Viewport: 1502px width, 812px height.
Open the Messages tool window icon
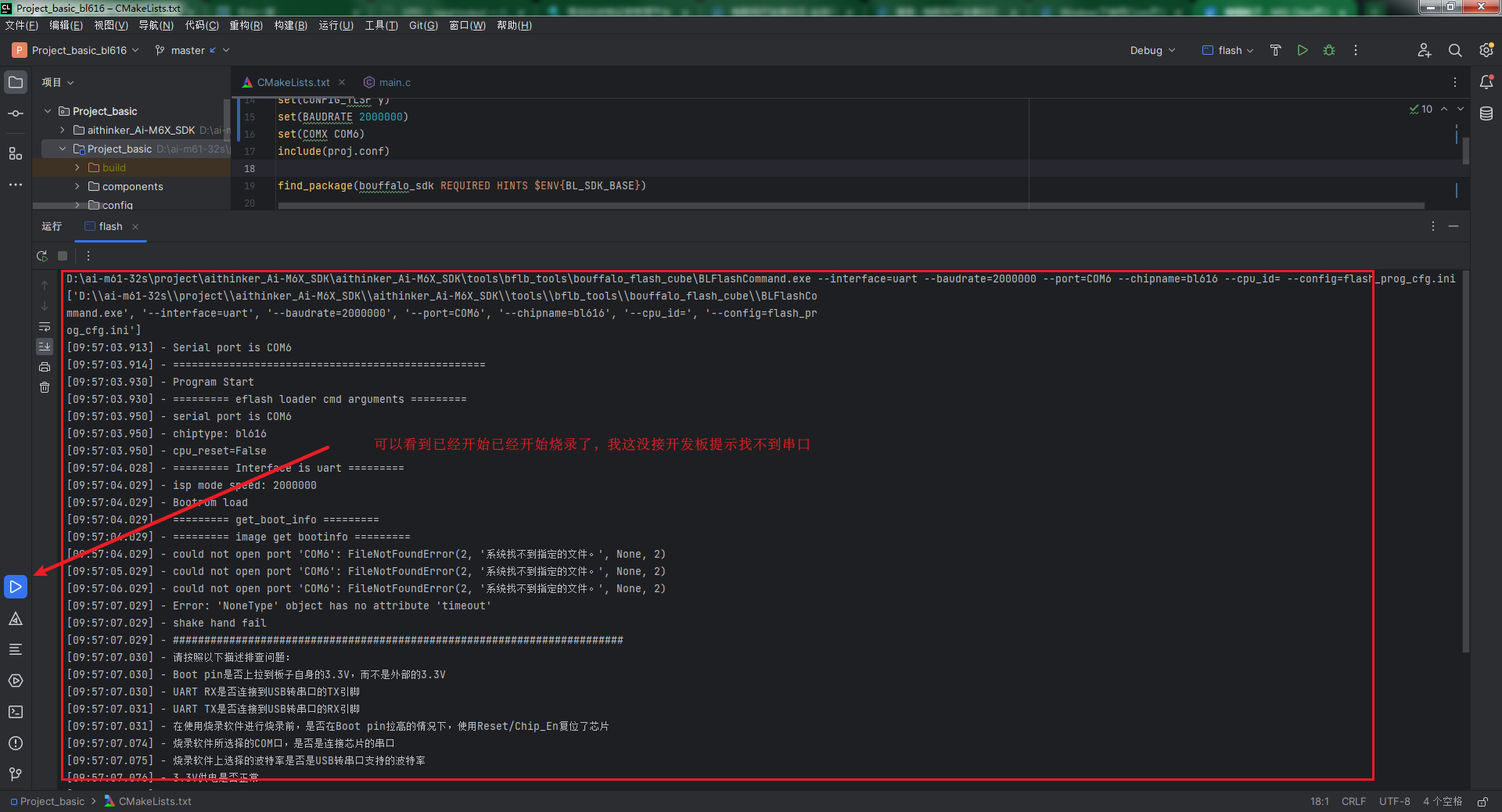16,649
